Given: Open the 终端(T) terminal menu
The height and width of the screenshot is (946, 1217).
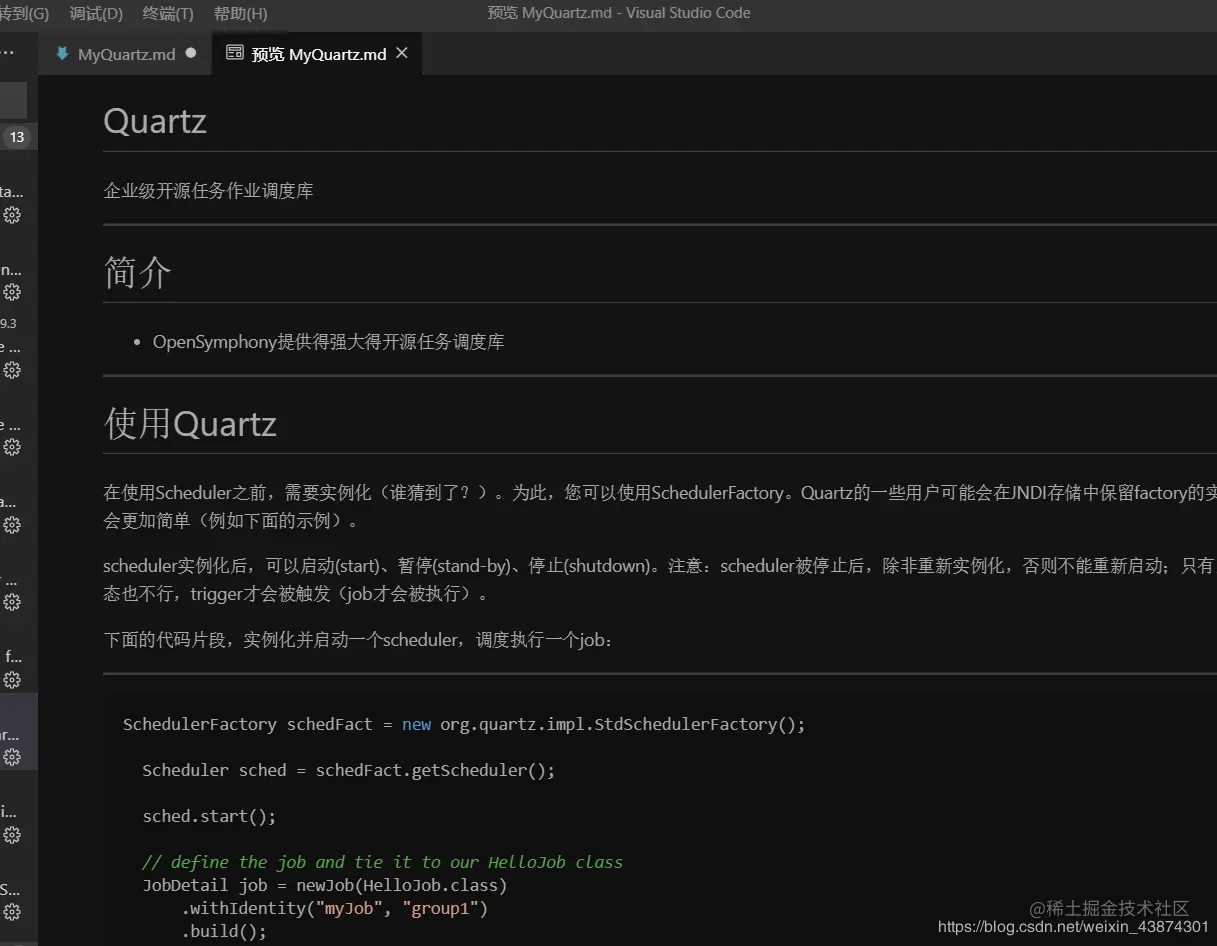Looking at the screenshot, I should coord(169,13).
